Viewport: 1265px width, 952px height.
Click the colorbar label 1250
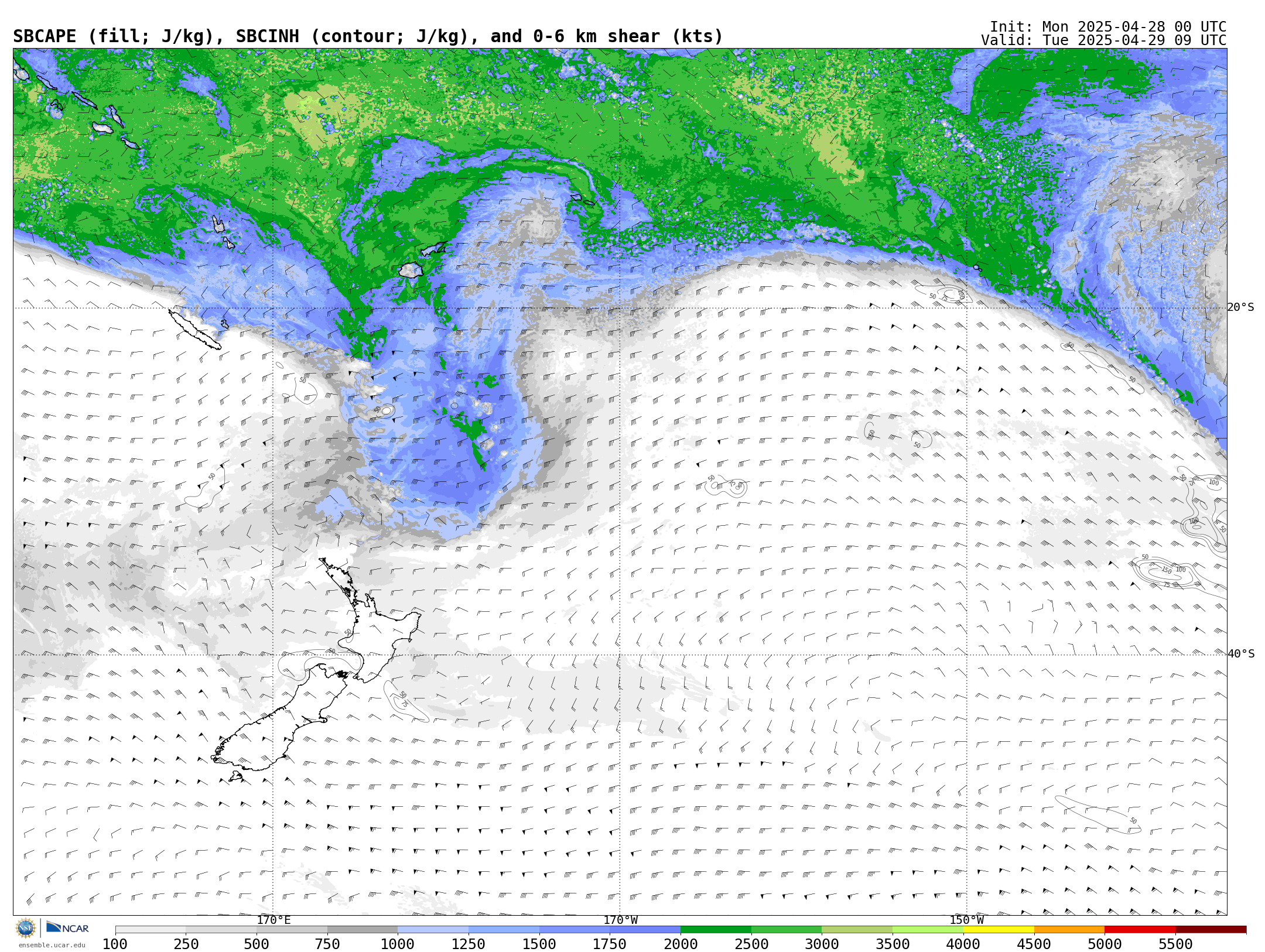[x=469, y=944]
